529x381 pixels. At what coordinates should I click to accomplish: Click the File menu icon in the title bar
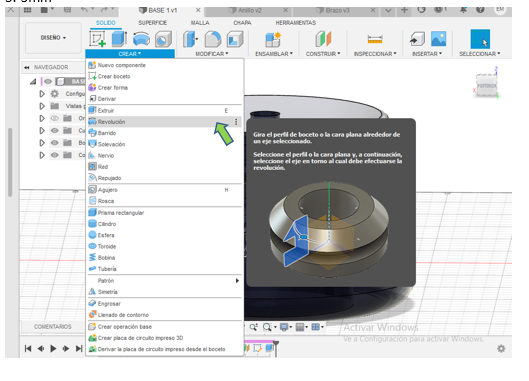[x=44, y=10]
